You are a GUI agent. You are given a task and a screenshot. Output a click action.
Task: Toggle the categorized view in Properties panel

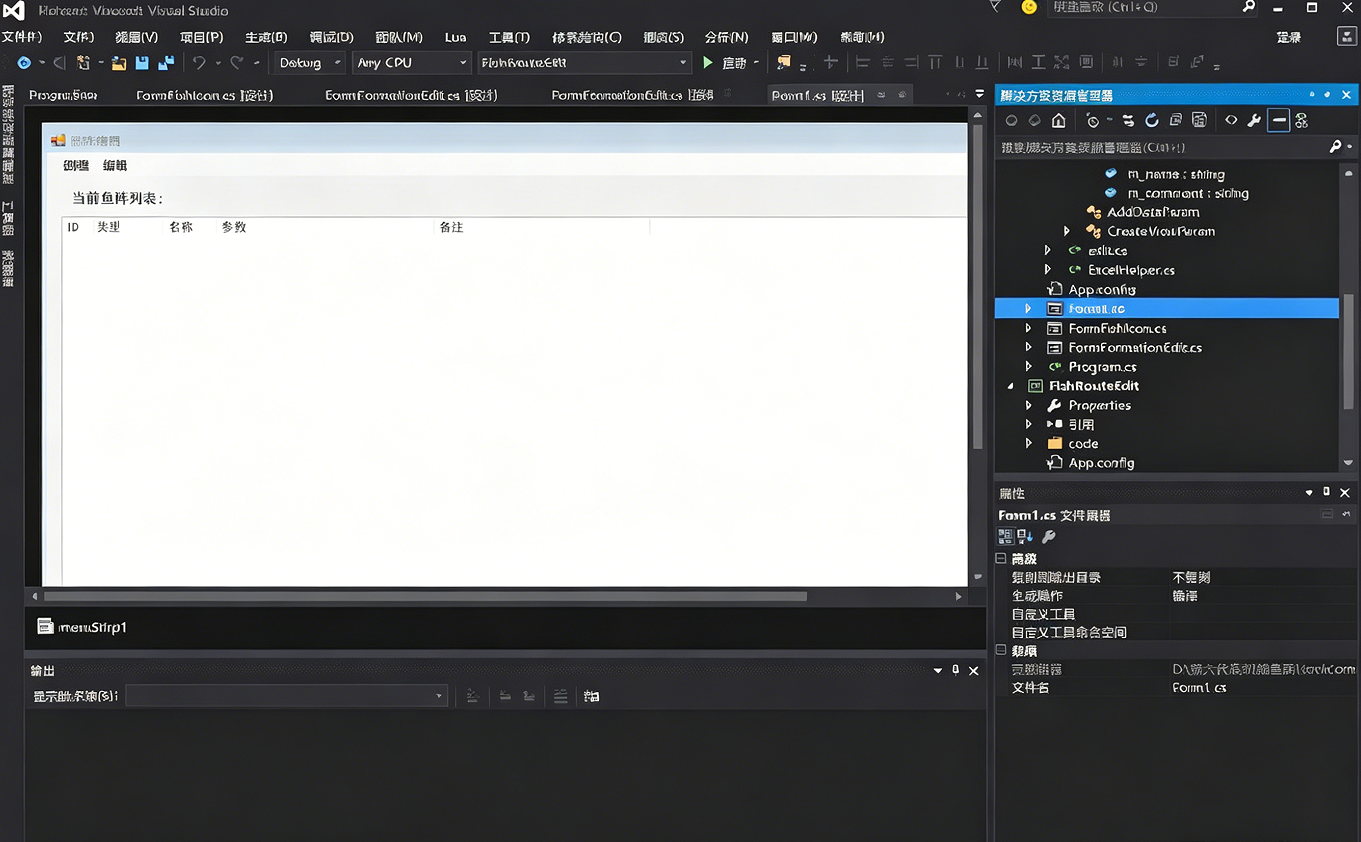pos(1006,537)
